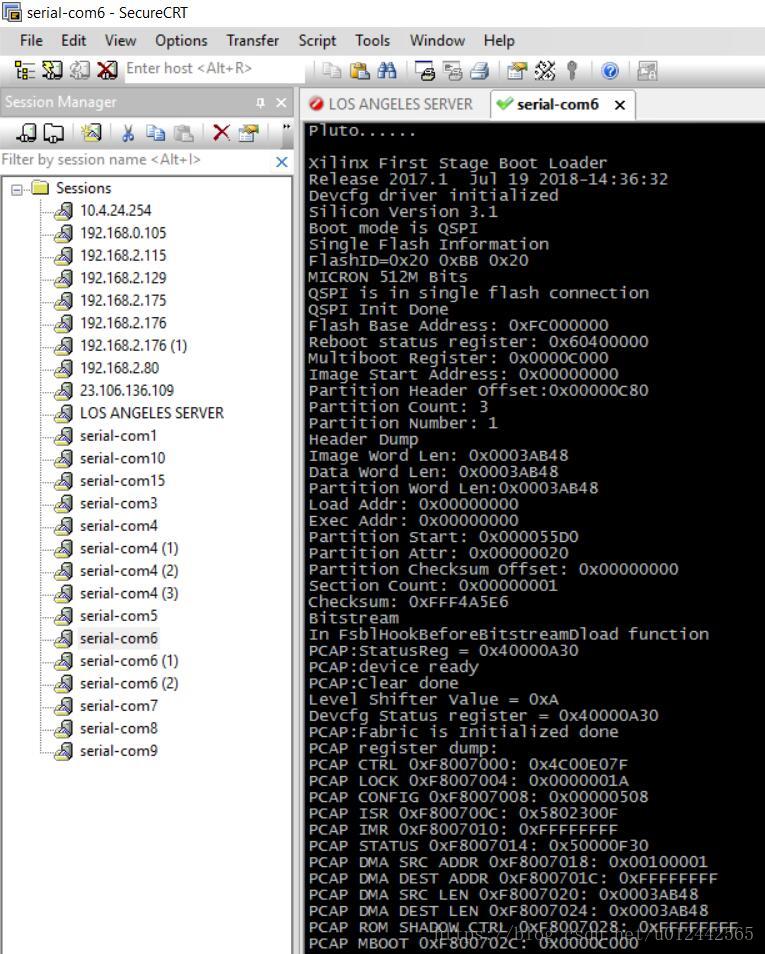Open the View menu

(121, 41)
